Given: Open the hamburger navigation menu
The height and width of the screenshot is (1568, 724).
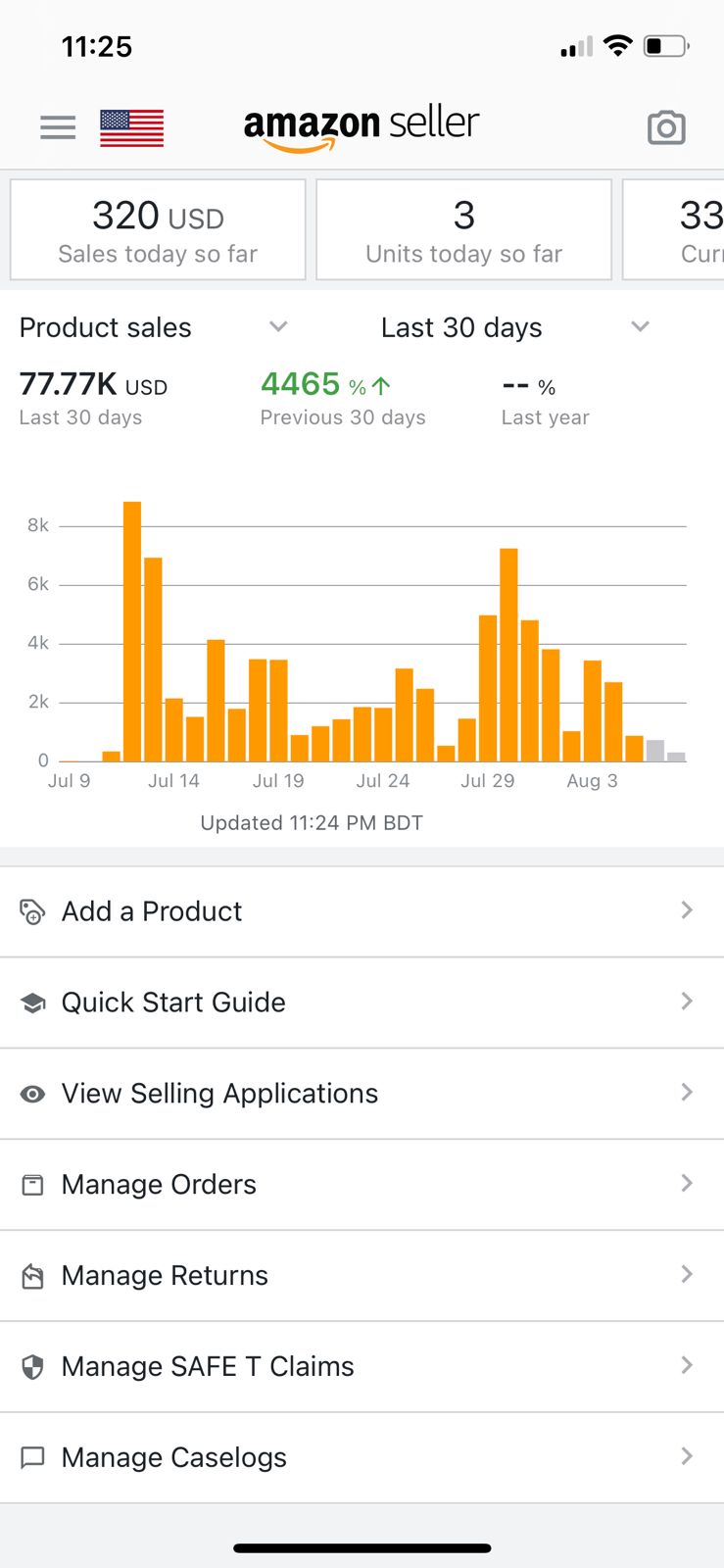Looking at the screenshot, I should coord(58,128).
